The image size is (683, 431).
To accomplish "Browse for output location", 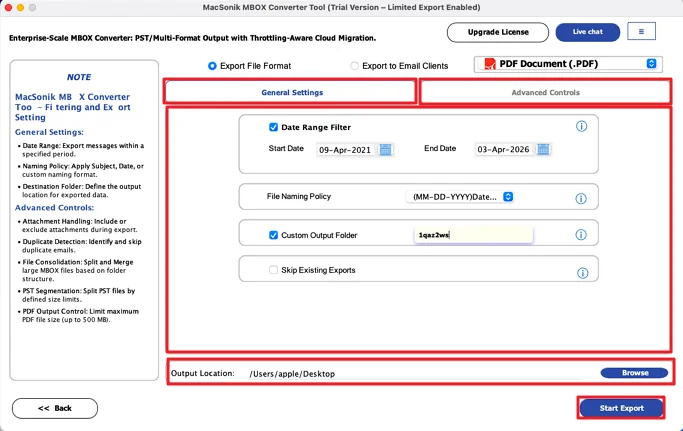I will coord(634,373).
